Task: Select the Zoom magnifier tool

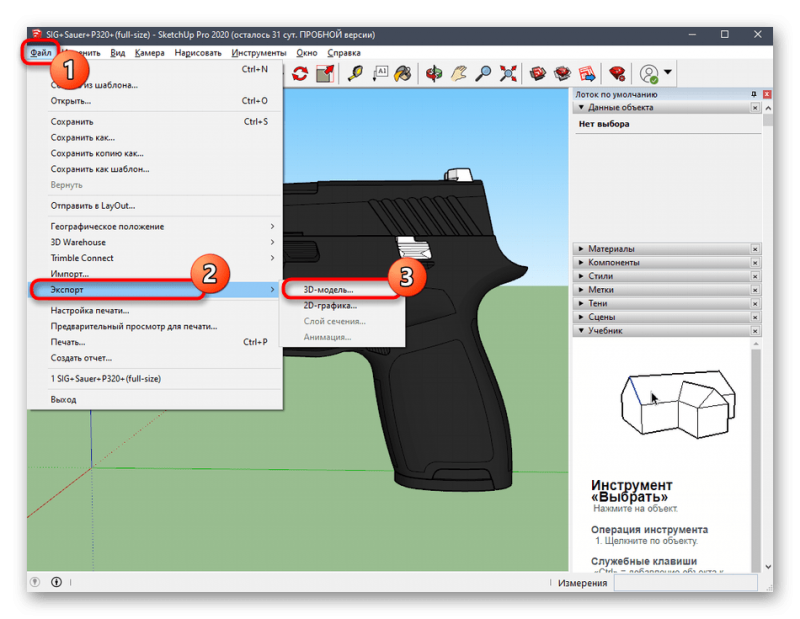Action: pyautogui.click(x=483, y=74)
